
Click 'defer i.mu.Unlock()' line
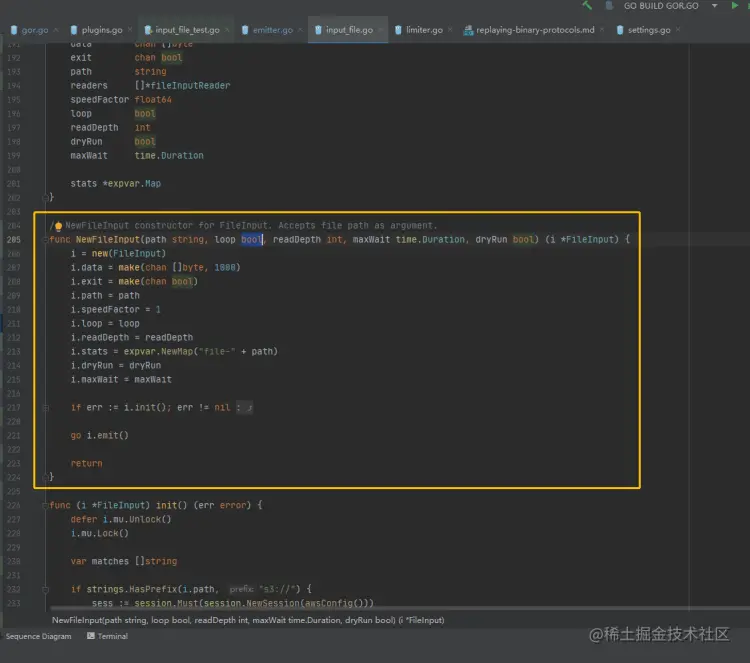click(x=121, y=519)
